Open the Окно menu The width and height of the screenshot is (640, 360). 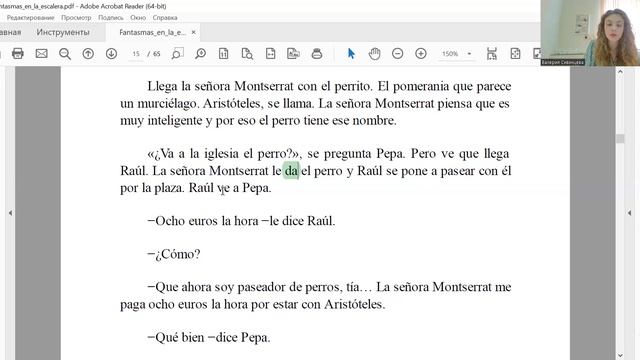tap(138, 18)
